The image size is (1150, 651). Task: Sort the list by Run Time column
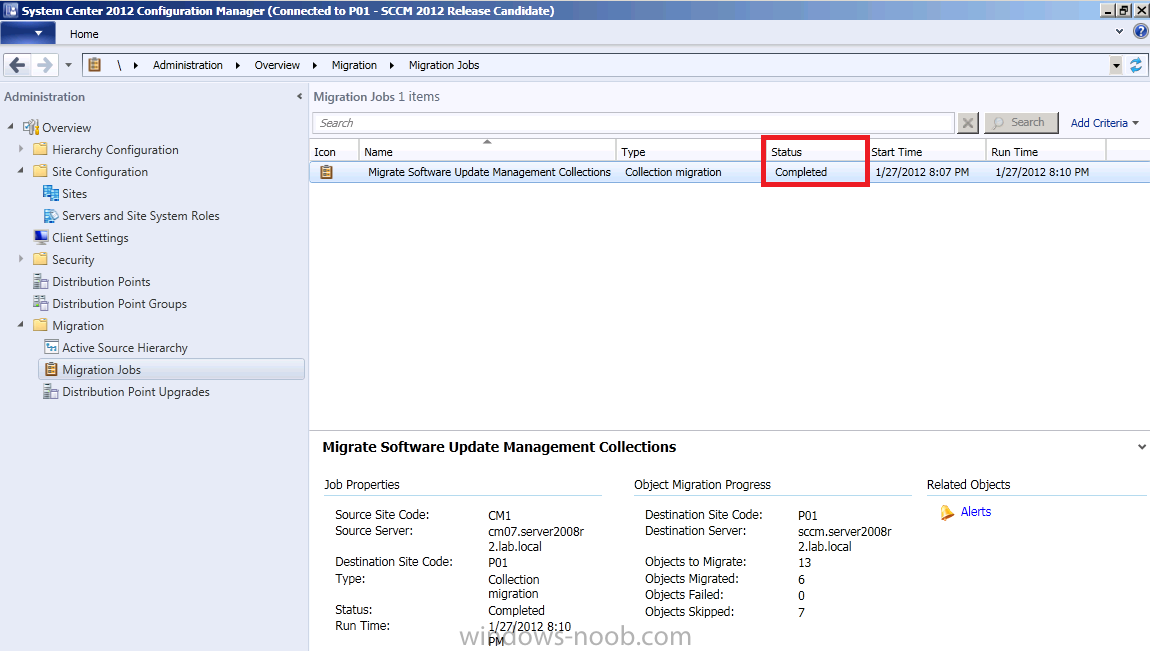coord(1047,152)
